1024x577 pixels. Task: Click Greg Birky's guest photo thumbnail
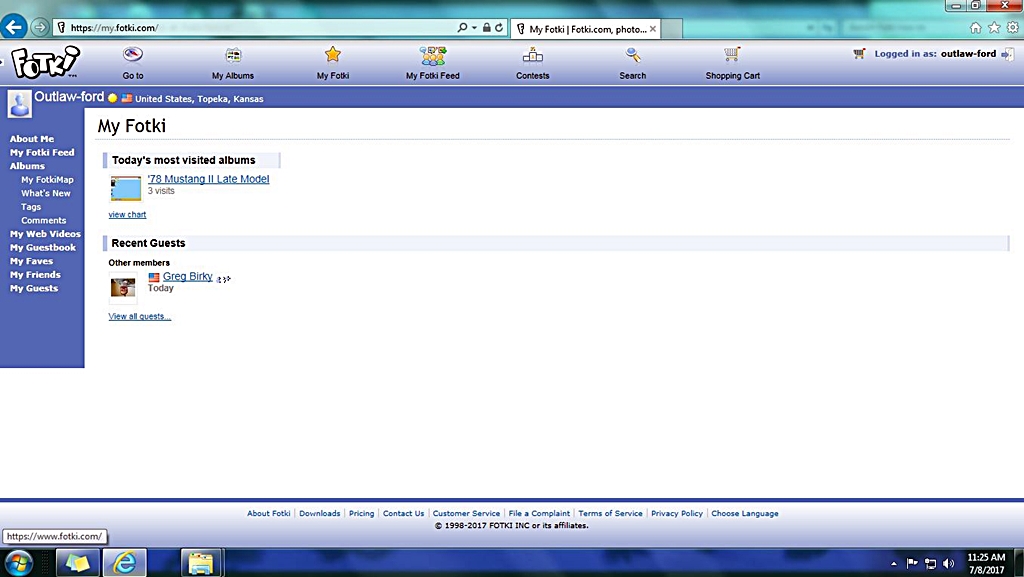click(123, 287)
